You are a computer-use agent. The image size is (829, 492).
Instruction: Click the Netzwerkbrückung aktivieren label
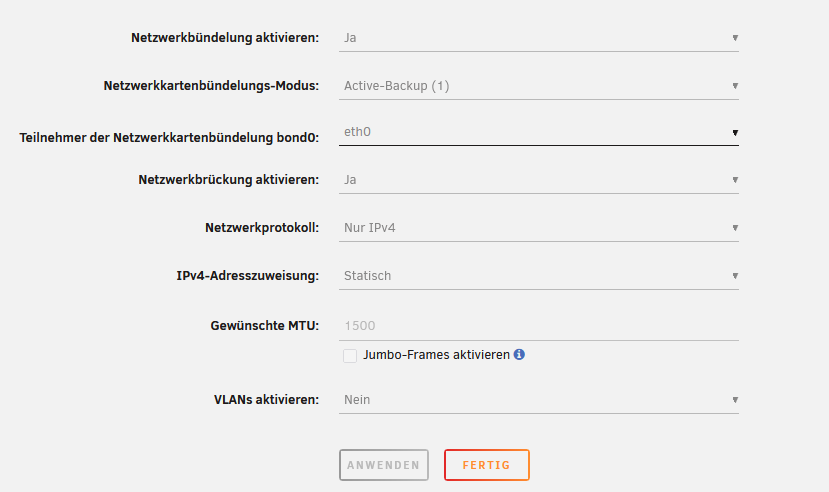pyautogui.click(x=229, y=180)
